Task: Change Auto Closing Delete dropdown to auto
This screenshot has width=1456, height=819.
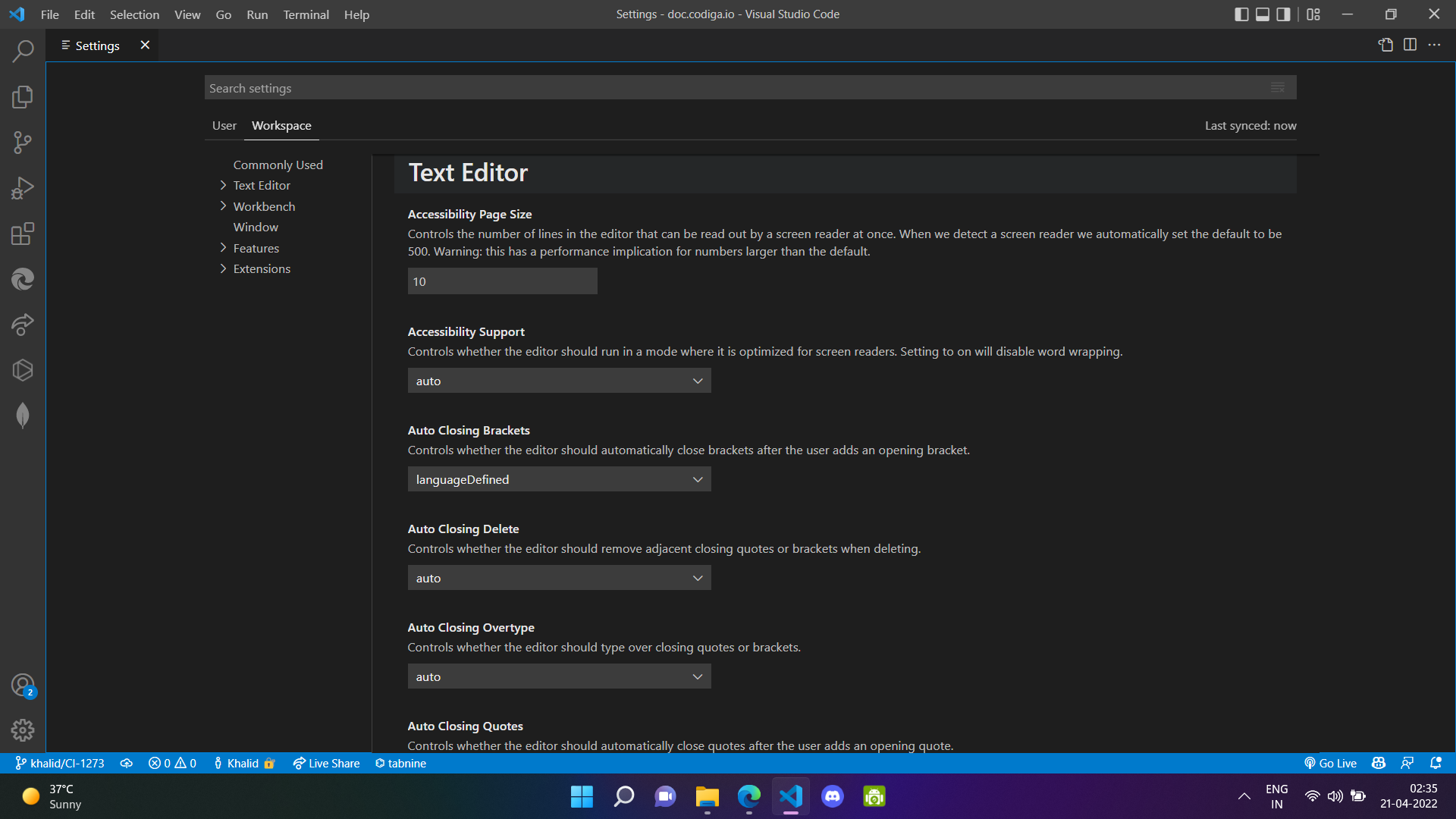Action: pyautogui.click(x=559, y=577)
